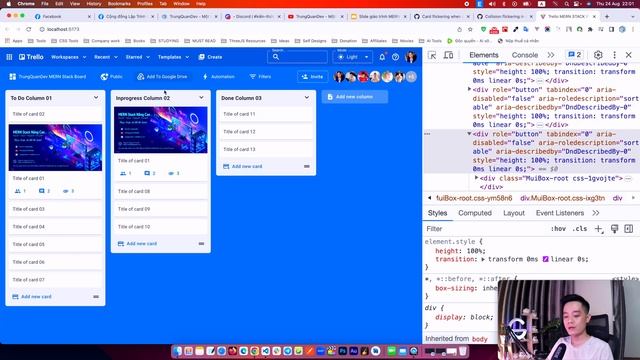Viewport: 640px width, 360px height.
Task: Click the extra members count avatar
Action: click(x=411, y=76)
